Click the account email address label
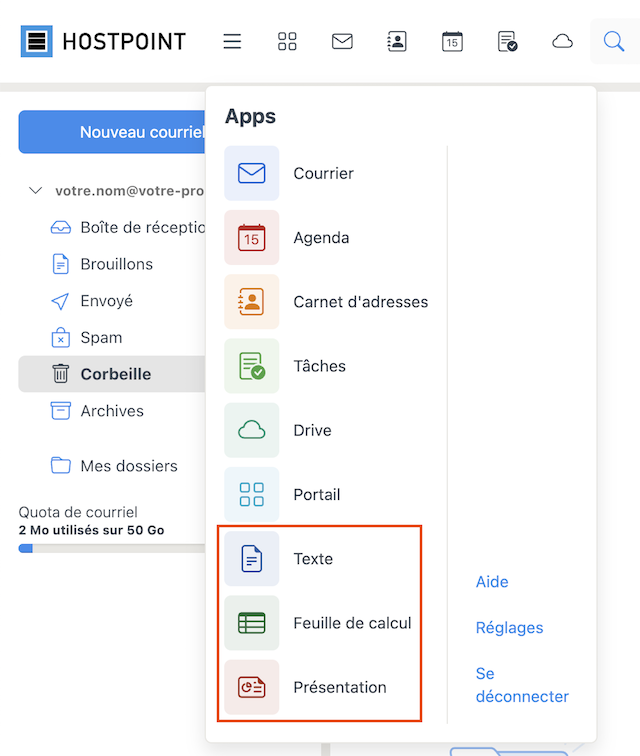This screenshot has width=640, height=756. (x=129, y=191)
